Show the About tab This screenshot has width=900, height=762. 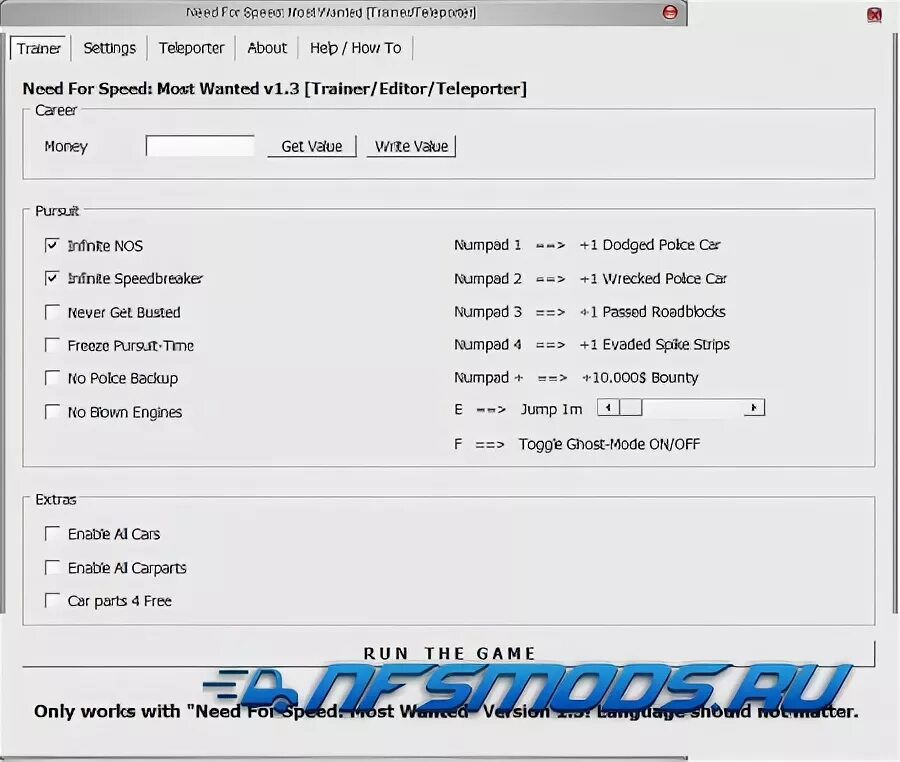click(x=267, y=48)
